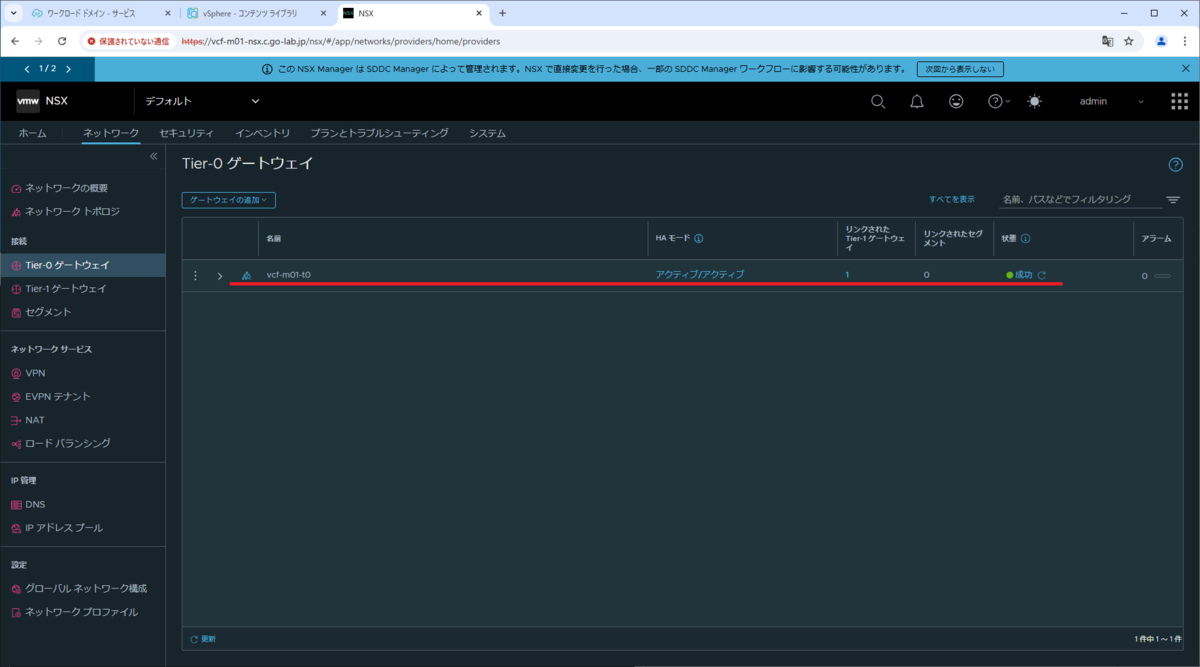The image size is (1200, 667).
Task: Open EVPN テナント in sidebar
Action: tap(57, 396)
